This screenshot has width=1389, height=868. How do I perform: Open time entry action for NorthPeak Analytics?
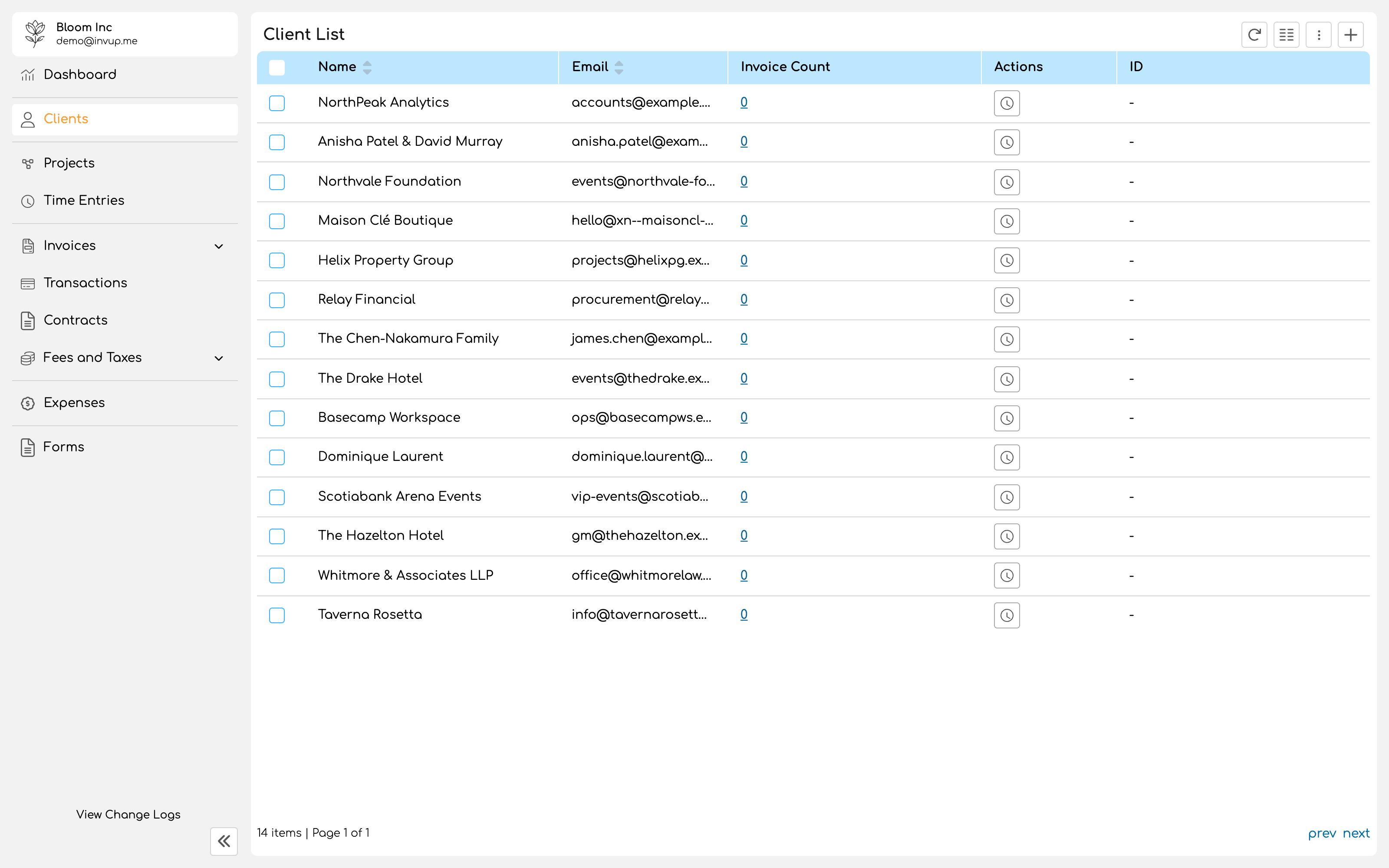click(x=1007, y=103)
